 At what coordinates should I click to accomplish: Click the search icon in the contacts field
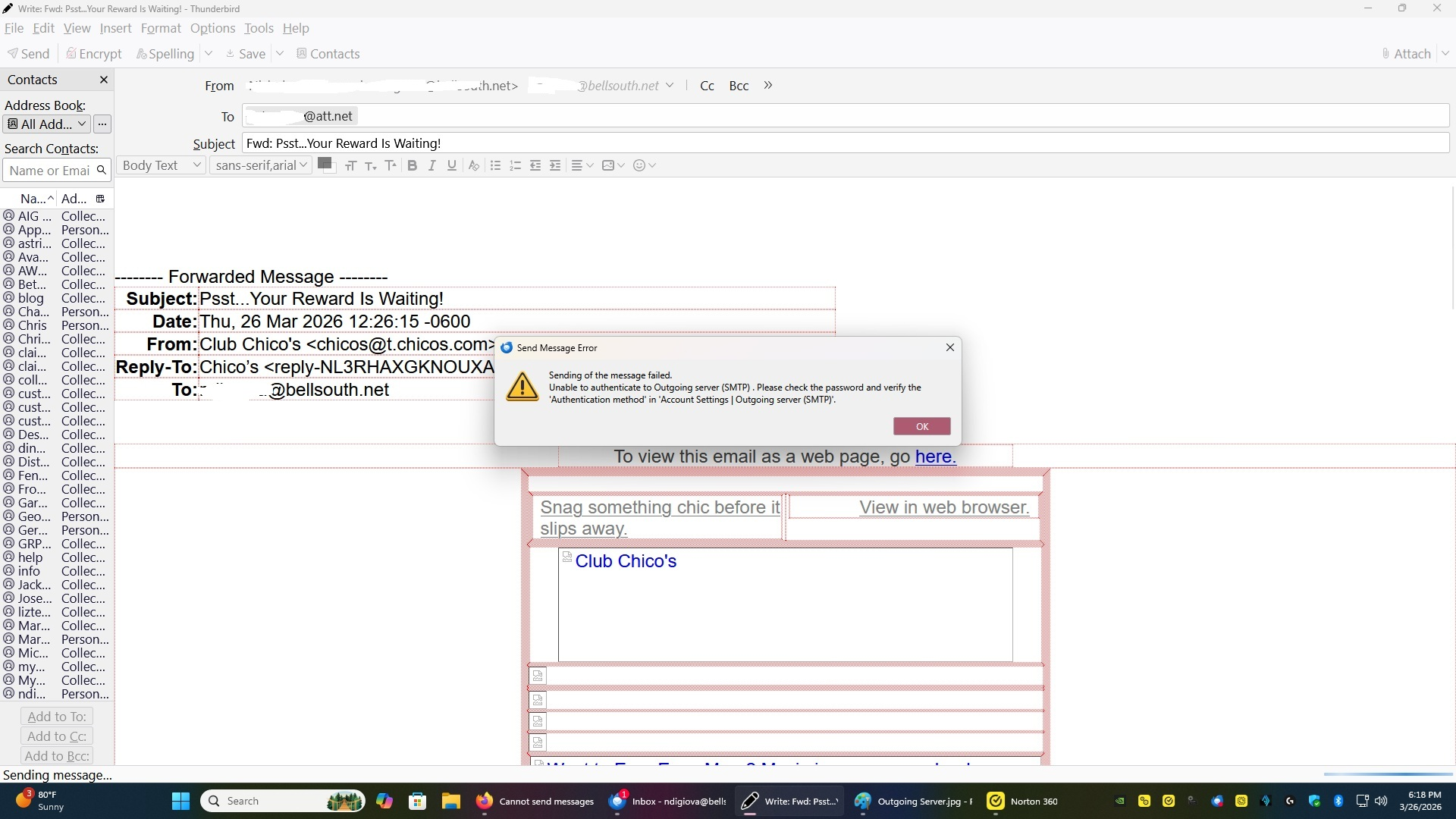click(101, 170)
